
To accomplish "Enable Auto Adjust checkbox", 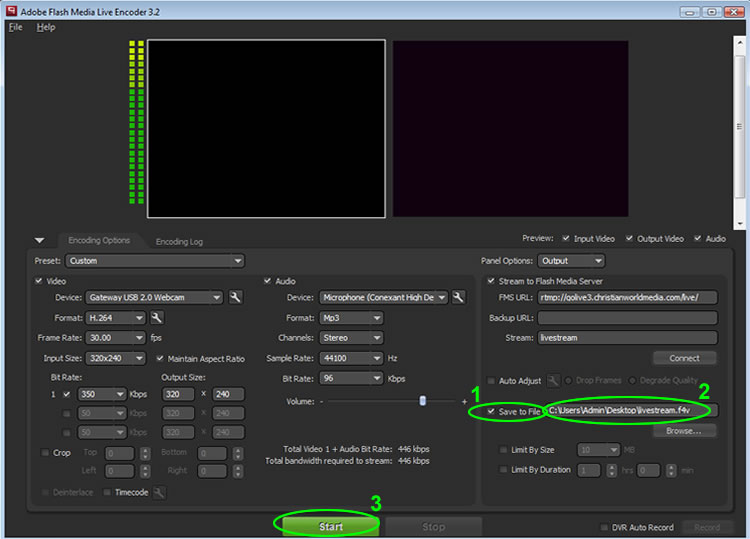I will click(x=491, y=381).
